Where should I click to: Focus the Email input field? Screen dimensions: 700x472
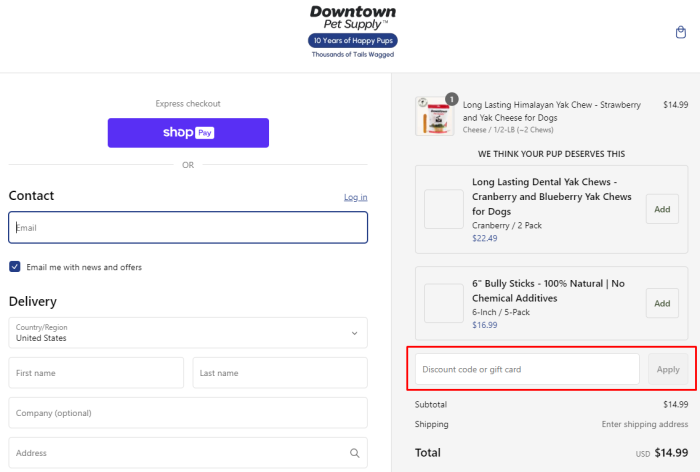click(x=188, y=227)
